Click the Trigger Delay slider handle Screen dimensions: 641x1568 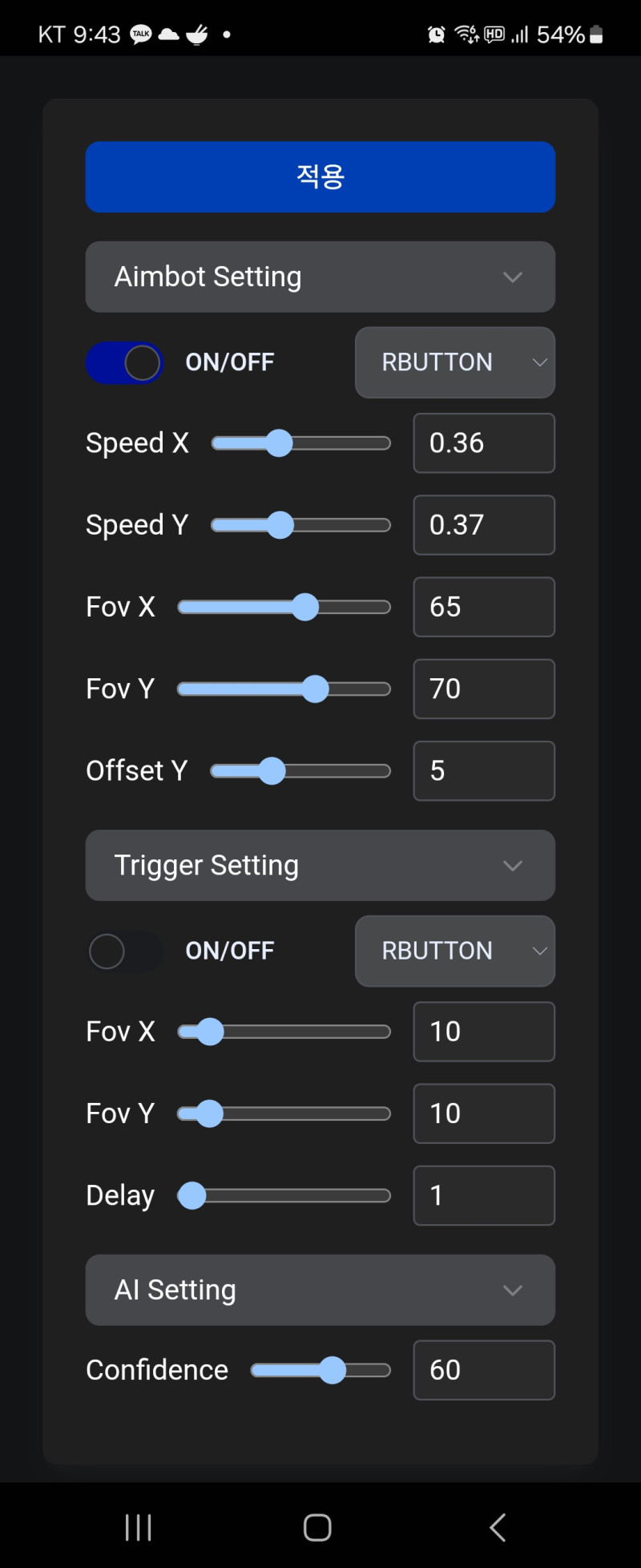pyautogui.click(x=192, y=1195)
